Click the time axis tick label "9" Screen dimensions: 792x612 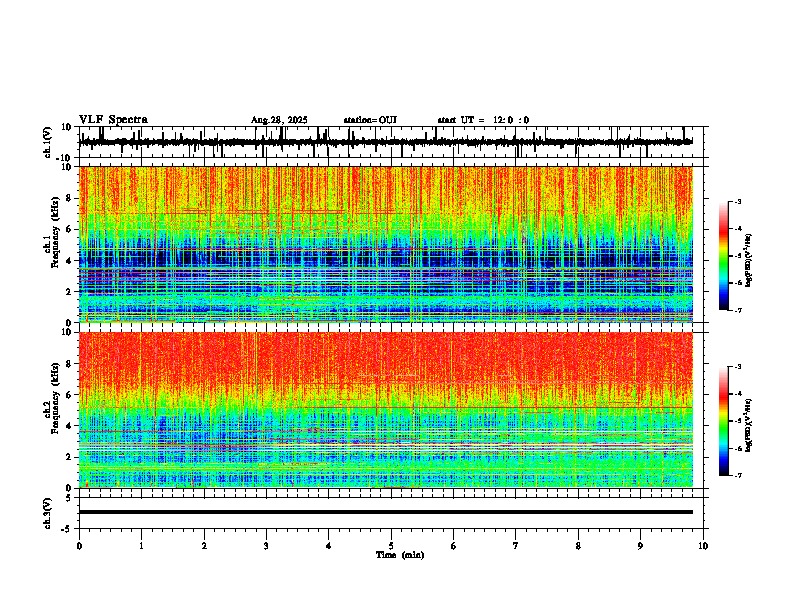pos(640,546)
